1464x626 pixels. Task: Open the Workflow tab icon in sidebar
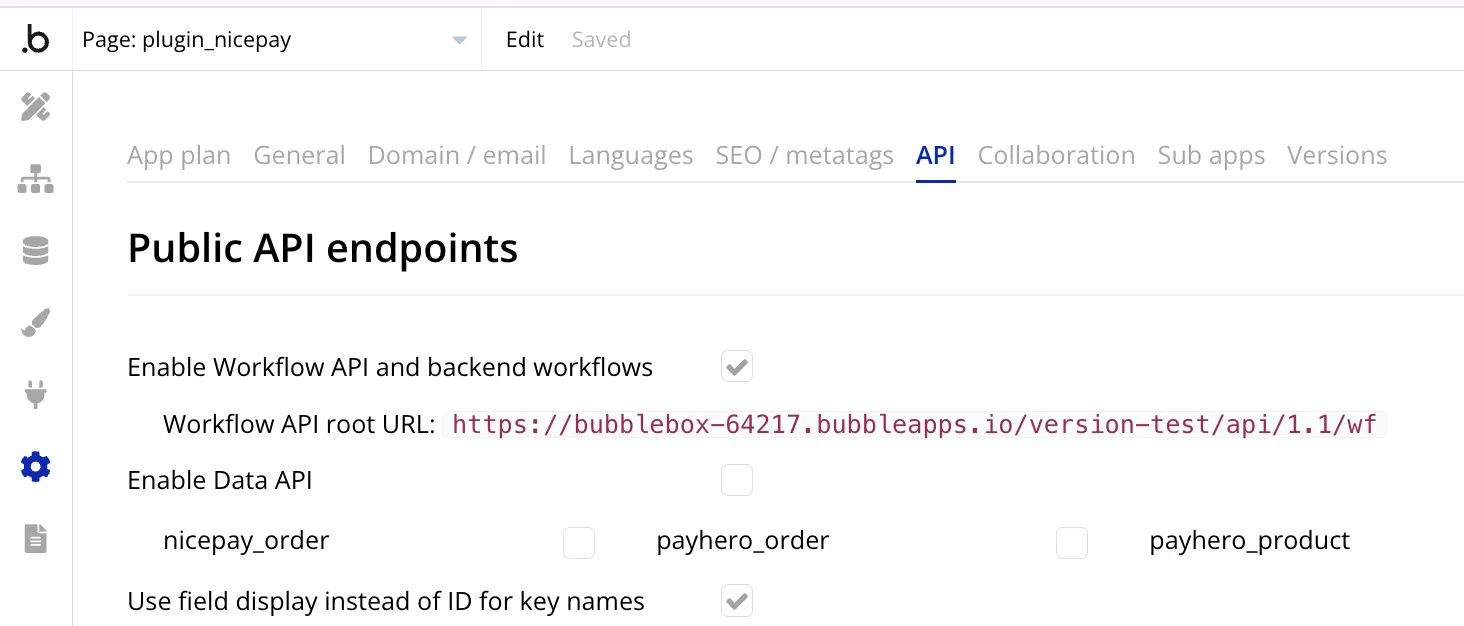pyautogui.click(x=36, y=180)
